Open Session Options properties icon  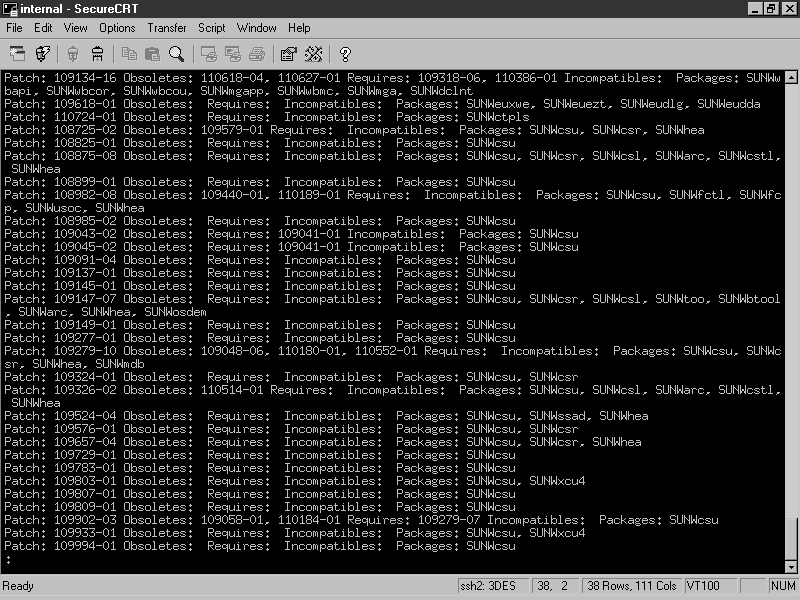(x=288, y=54)
